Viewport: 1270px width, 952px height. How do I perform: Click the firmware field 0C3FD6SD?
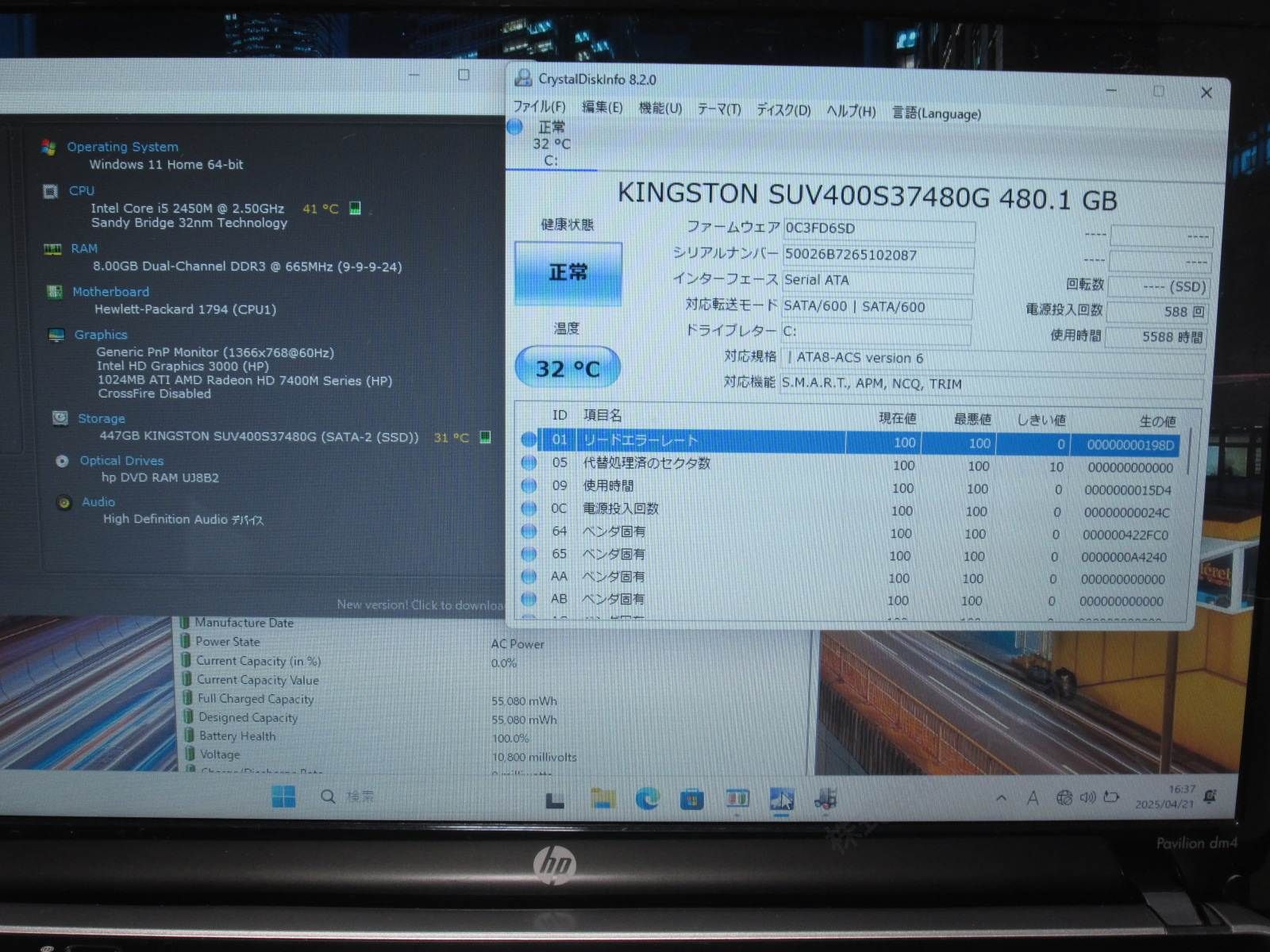pos(879,229)
